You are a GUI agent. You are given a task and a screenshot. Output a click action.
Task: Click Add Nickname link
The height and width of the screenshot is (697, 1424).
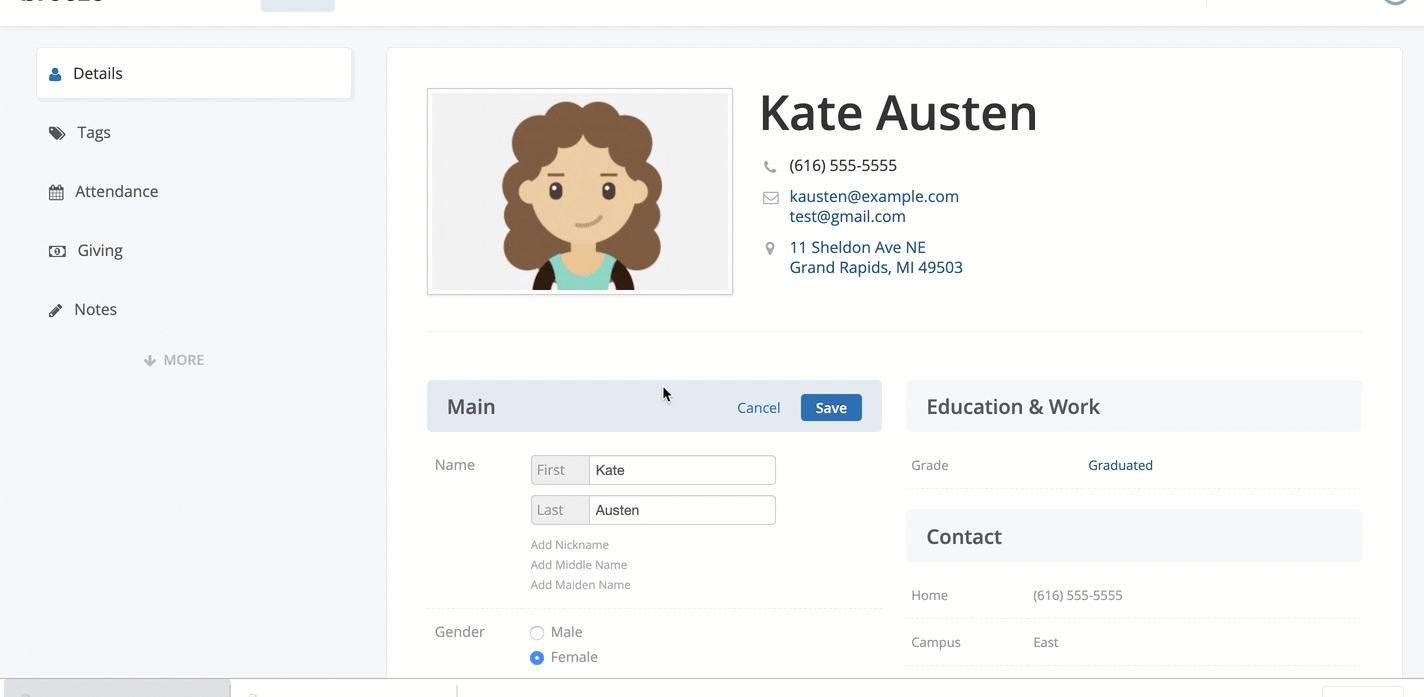[x=570, y=545]
